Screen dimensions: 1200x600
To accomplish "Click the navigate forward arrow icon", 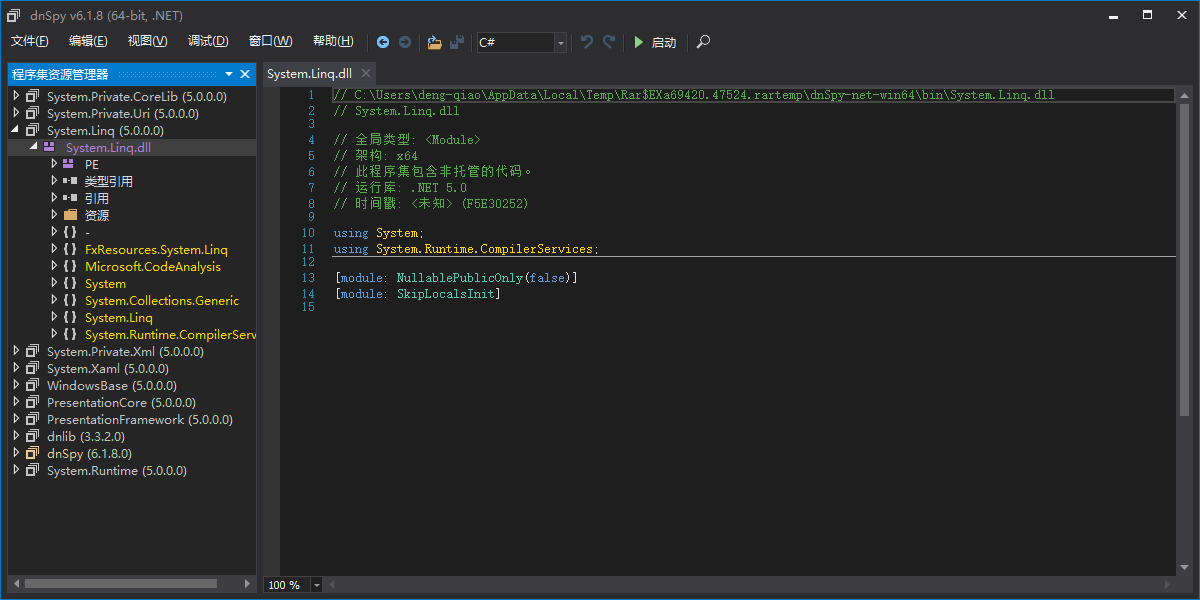I will (x=405, y=42).
